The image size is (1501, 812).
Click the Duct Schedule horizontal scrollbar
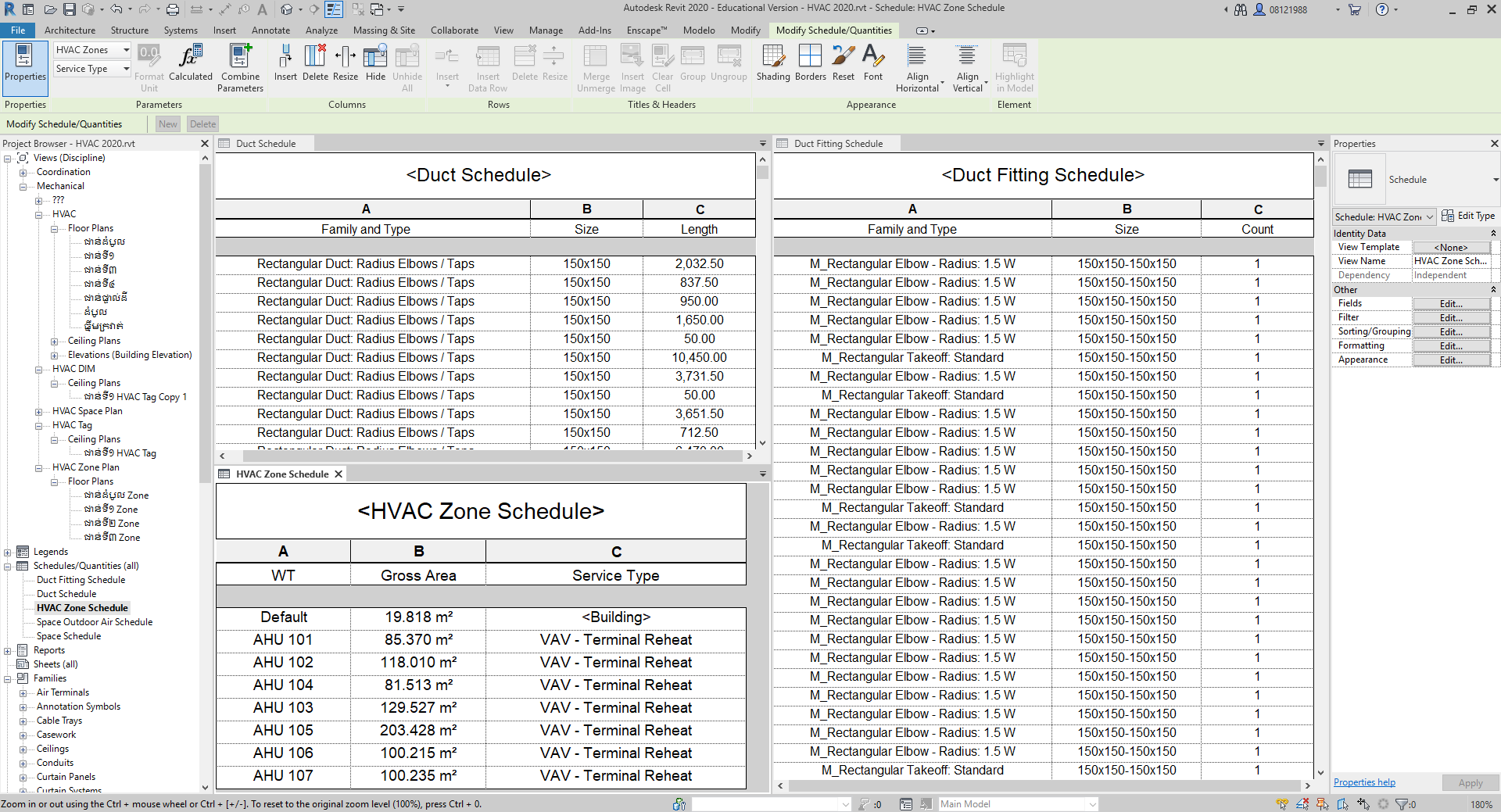coord(485,456)
